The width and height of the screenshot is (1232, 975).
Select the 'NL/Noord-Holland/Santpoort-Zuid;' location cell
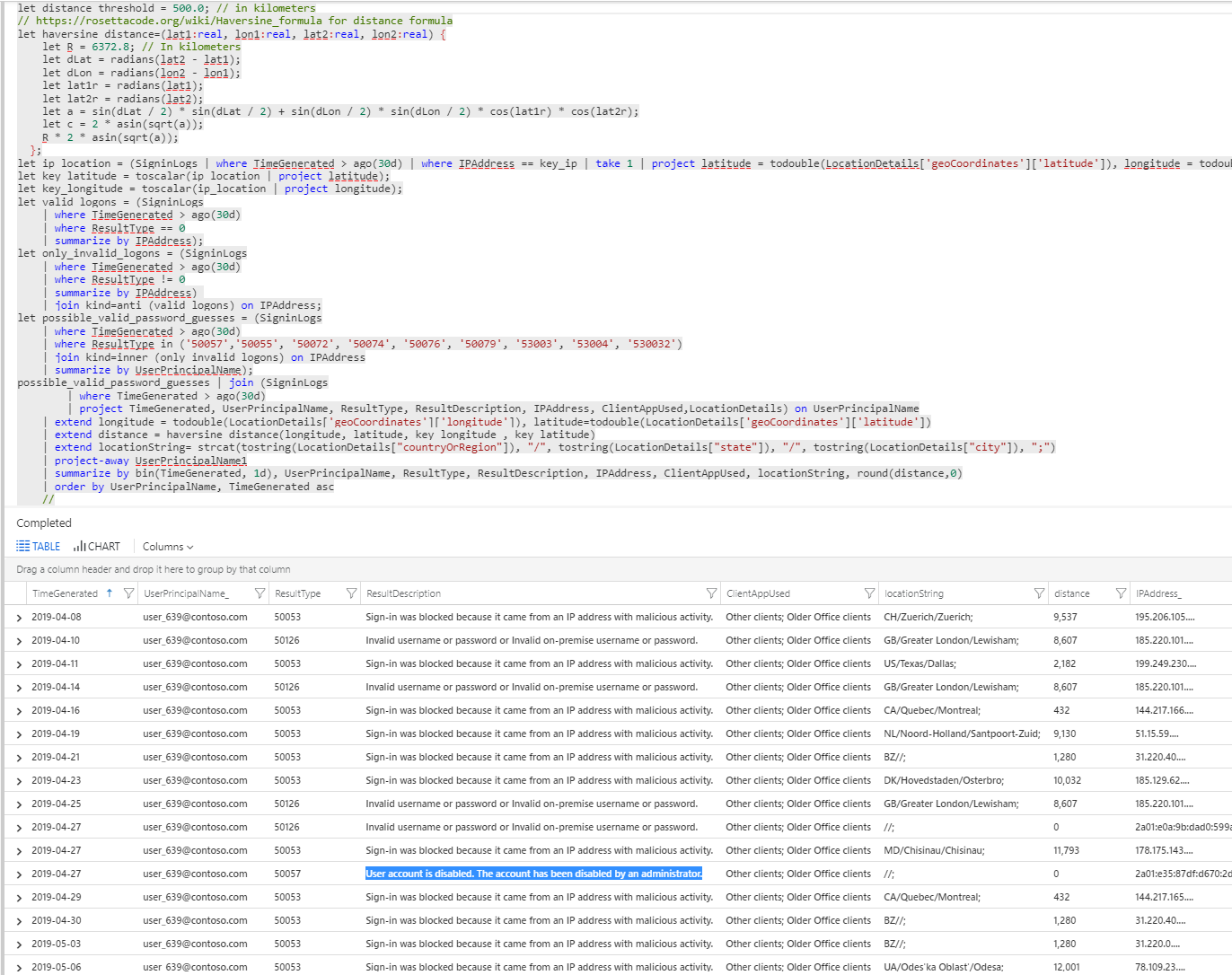click(x=962, y=733)
